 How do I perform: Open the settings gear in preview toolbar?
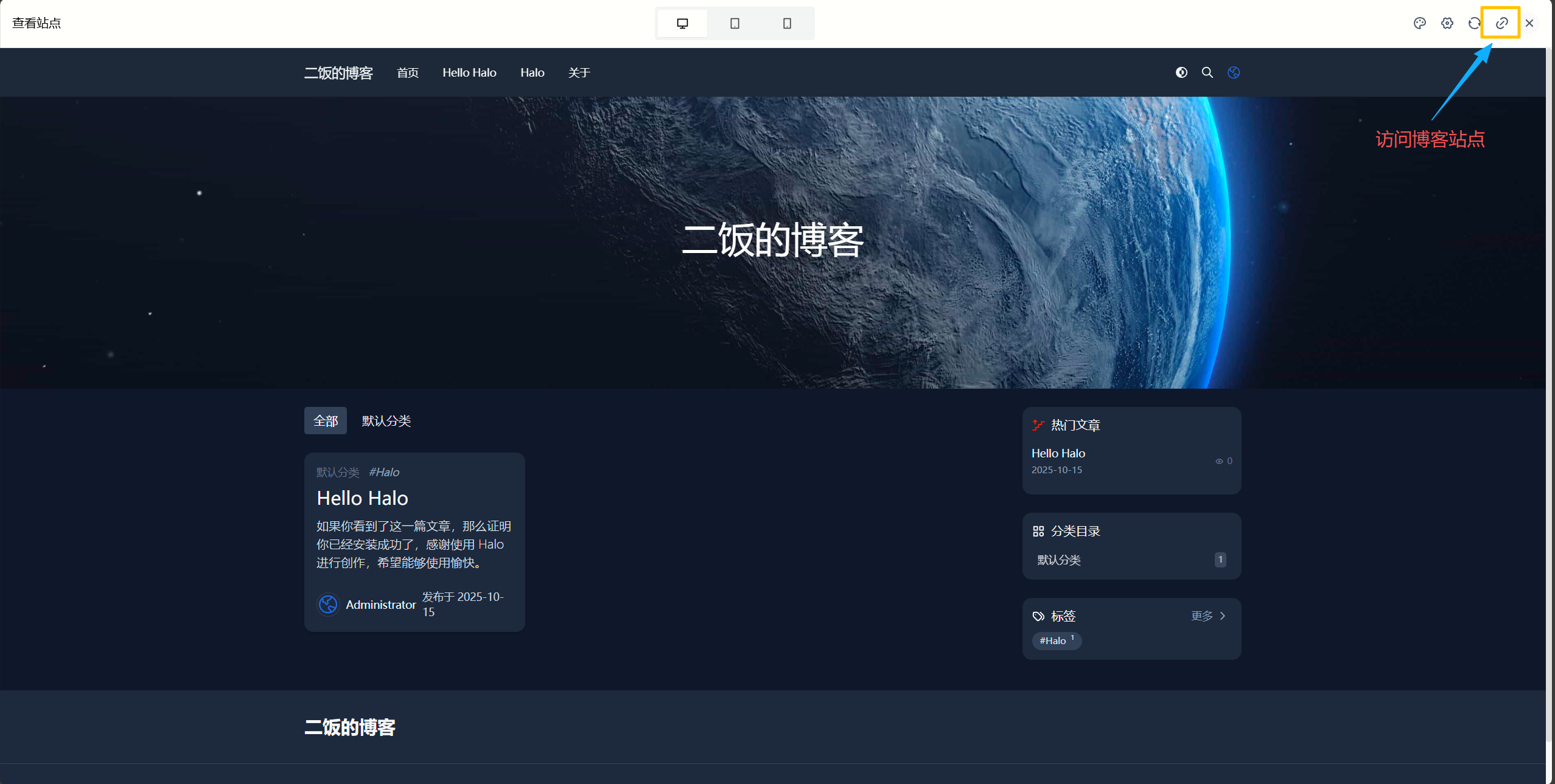coord(1447,23)
